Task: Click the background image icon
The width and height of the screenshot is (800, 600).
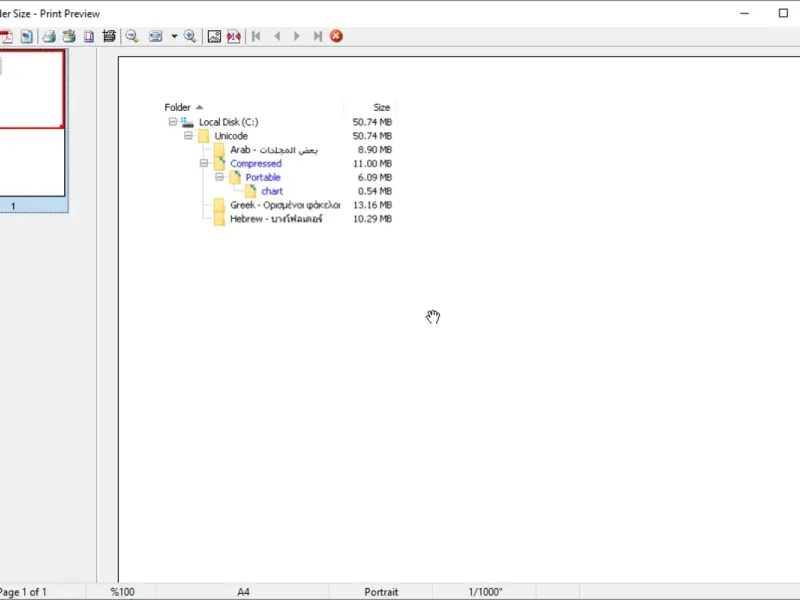Action: [x=214, y=36]
